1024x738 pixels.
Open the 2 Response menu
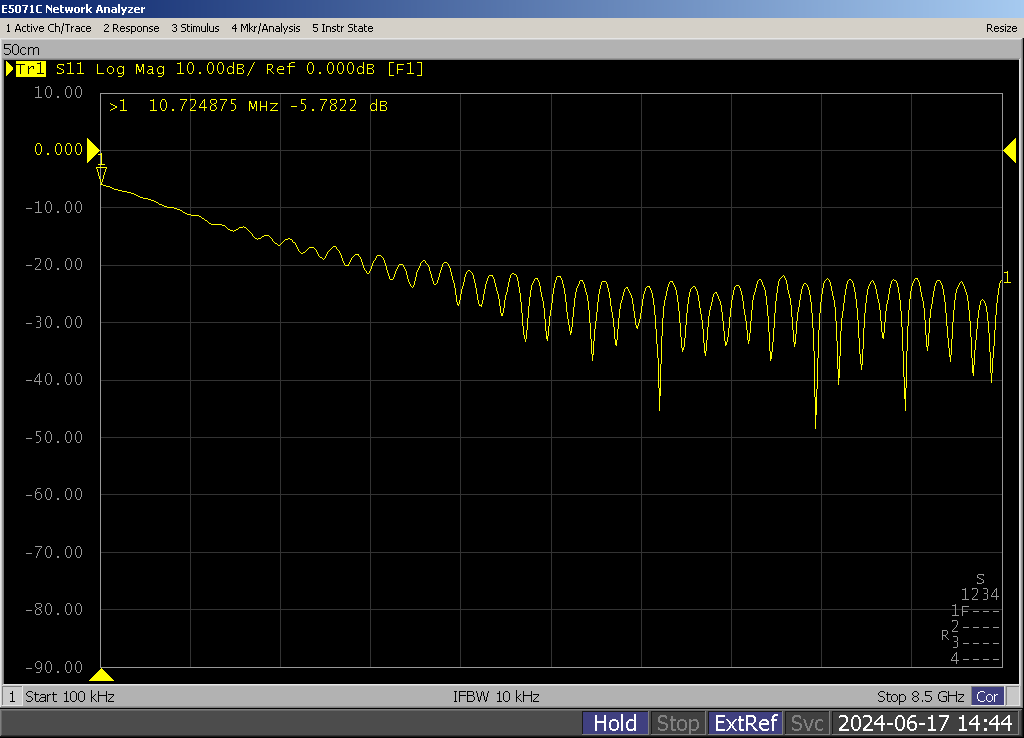tap(131, 28)
